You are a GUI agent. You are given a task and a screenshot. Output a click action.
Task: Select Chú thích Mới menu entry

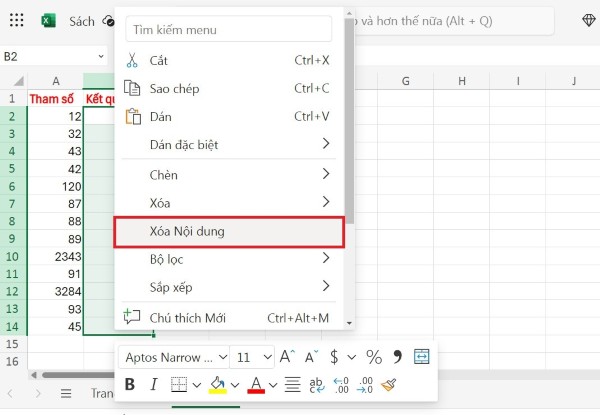pos(228,317)
